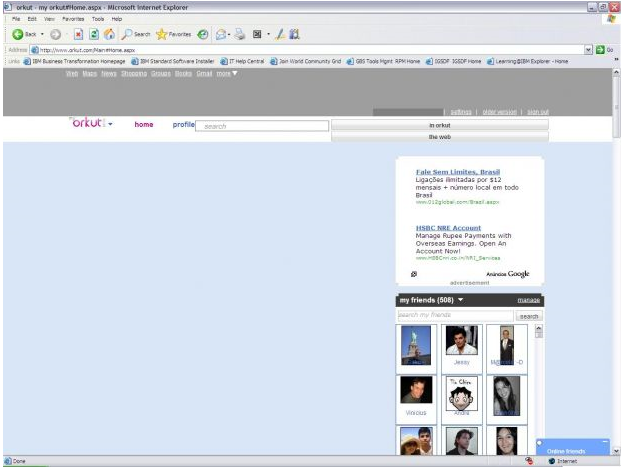Image resolution: width=628 pixels, height=468 pixels.
Task: Open the Online friends chat panel
Action: (573, 447)
